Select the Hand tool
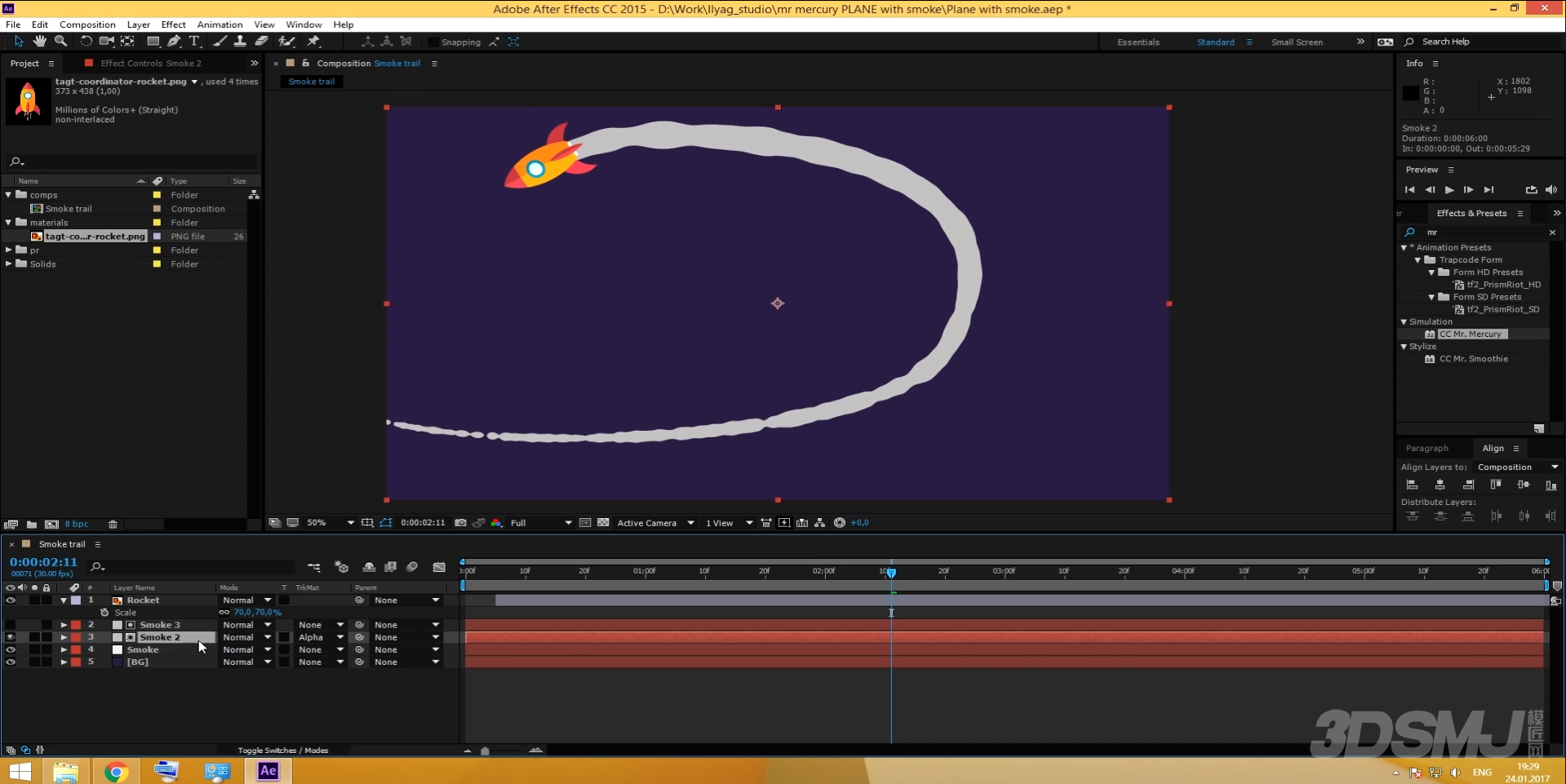Image resolution: width=1566 pixels, height=784 pixels. (40, 41)
